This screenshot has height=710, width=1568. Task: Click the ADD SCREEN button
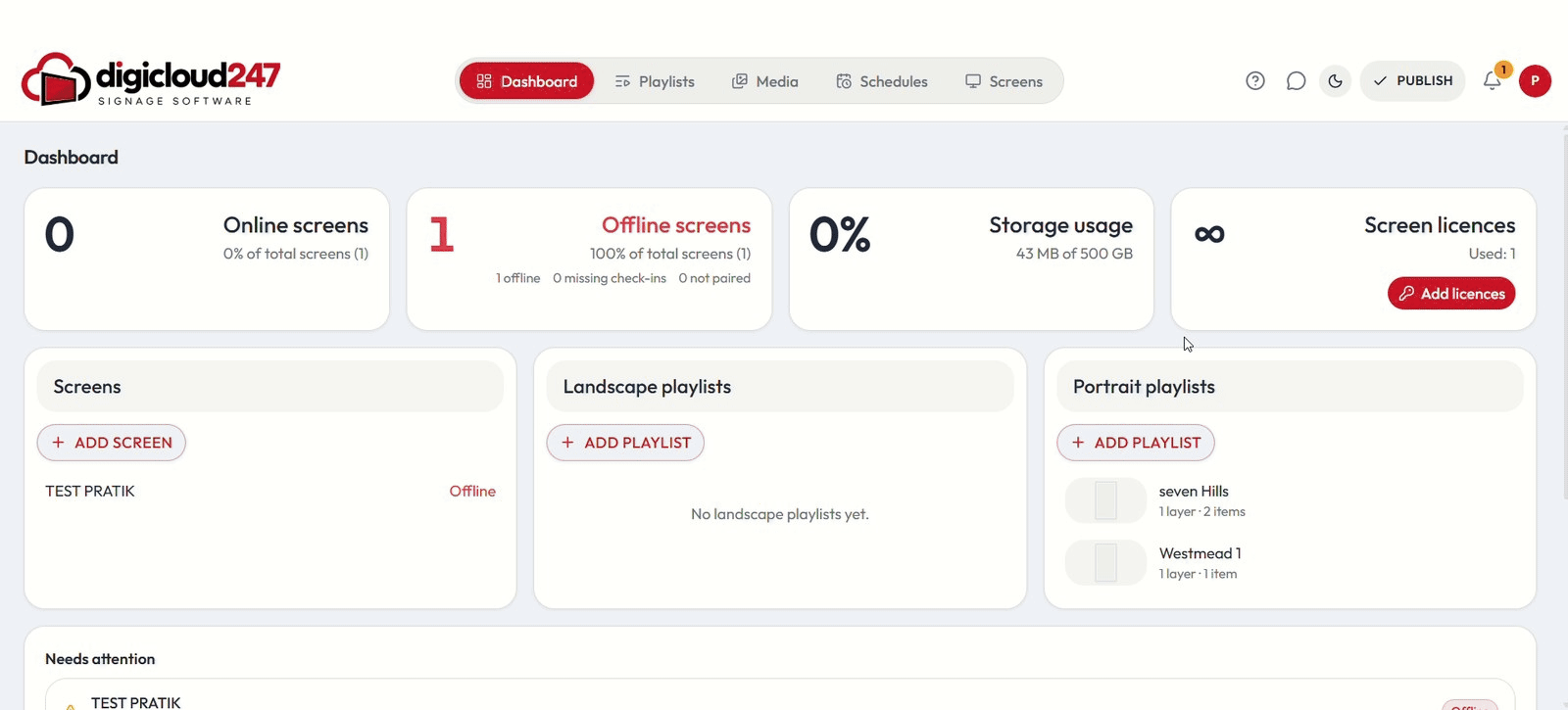112,443
